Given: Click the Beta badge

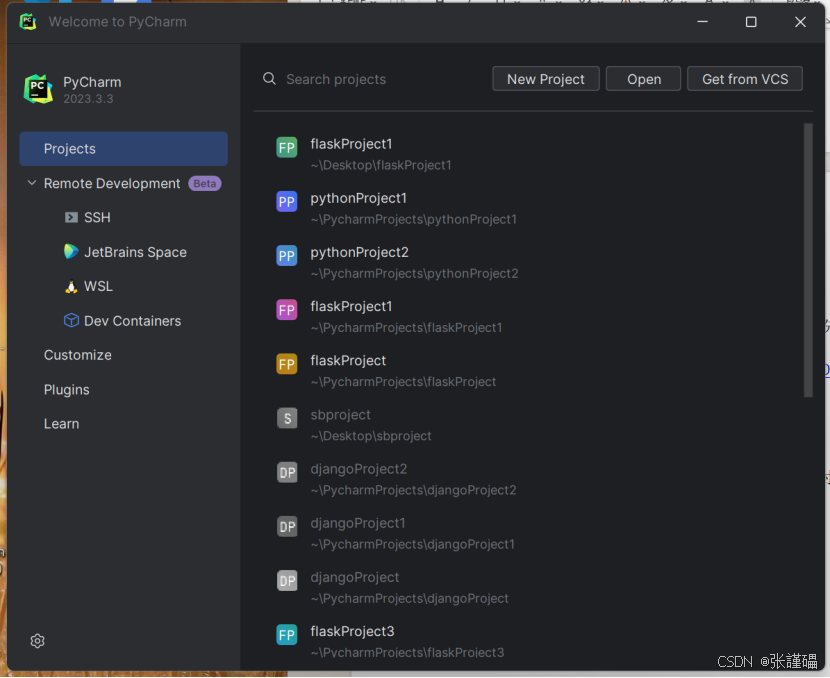Looking at the screenshot, I should [205, 184].
